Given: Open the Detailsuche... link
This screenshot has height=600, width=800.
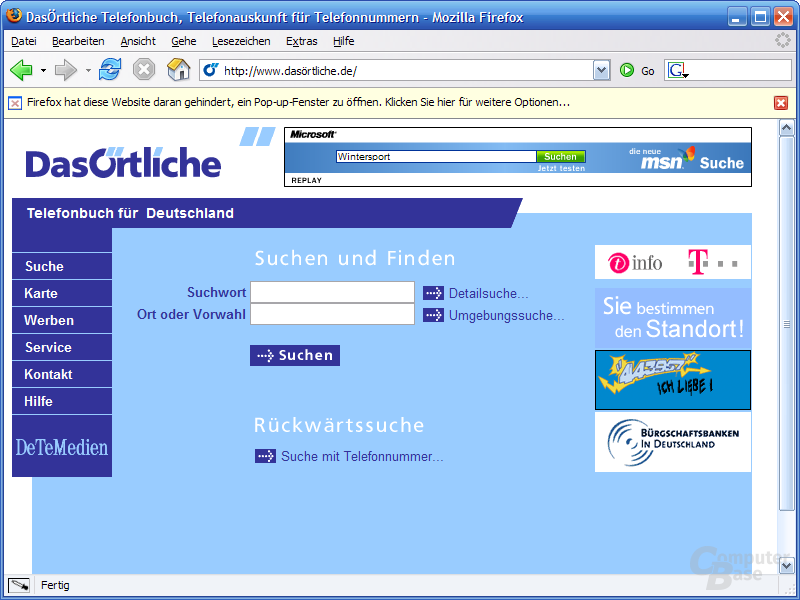Looking at the screenshot, I should coord(489,293).
